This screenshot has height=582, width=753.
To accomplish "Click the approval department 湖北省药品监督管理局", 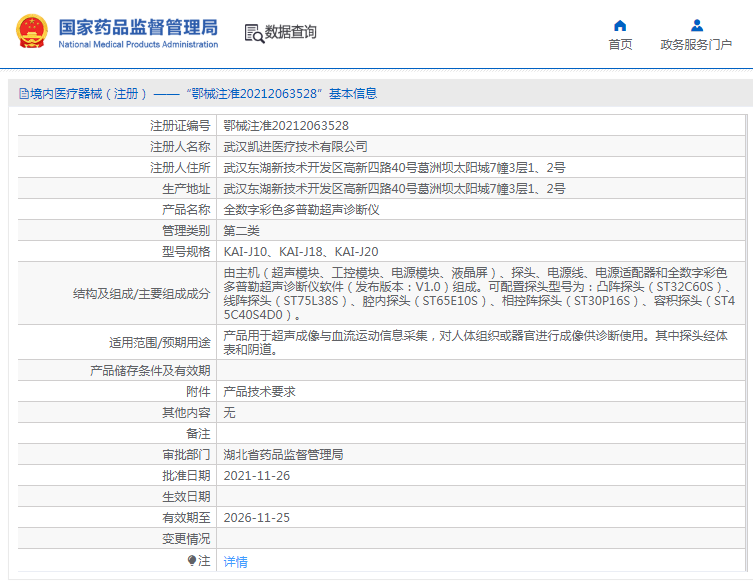I will pyautogui.click(x=283, y=455).
